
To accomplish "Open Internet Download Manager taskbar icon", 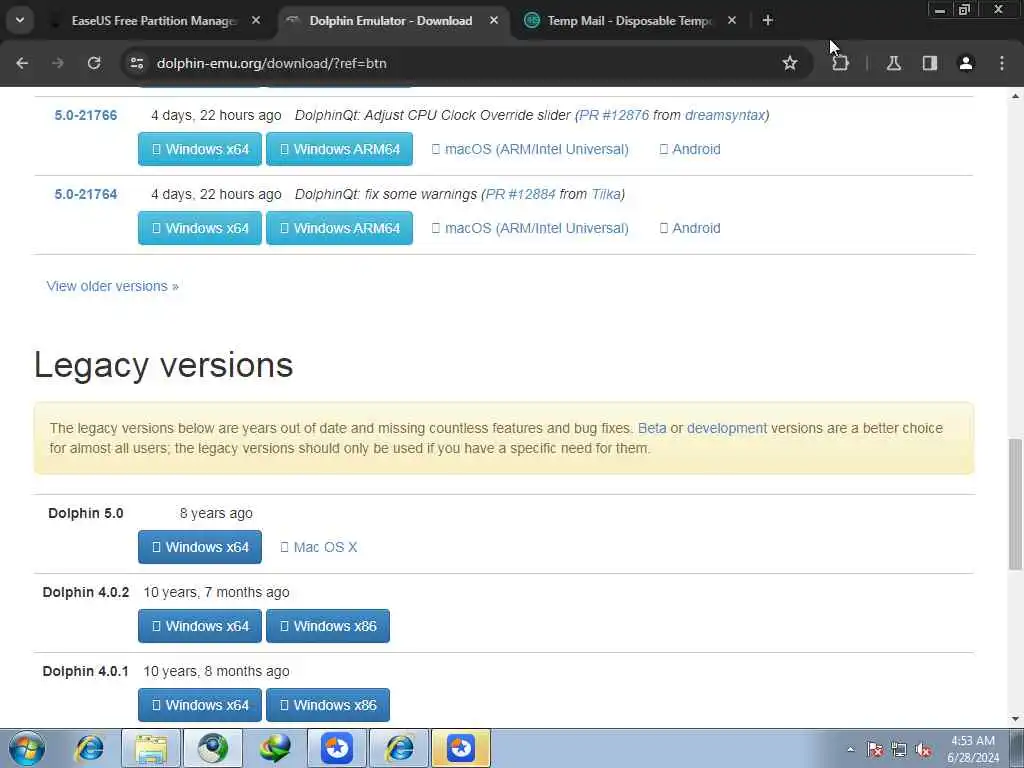I will pos(274,748).
